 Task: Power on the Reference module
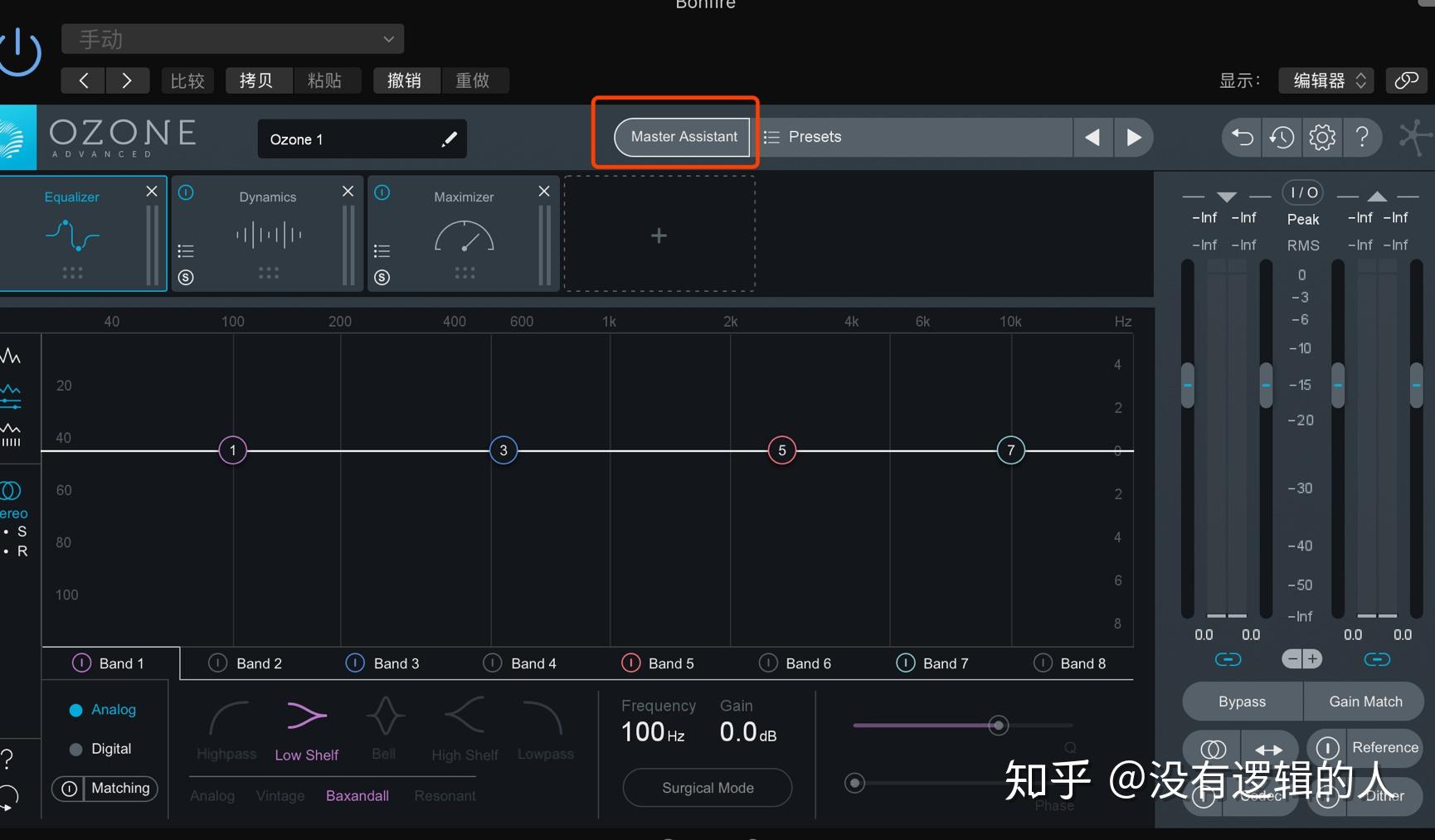(1328, 747)
